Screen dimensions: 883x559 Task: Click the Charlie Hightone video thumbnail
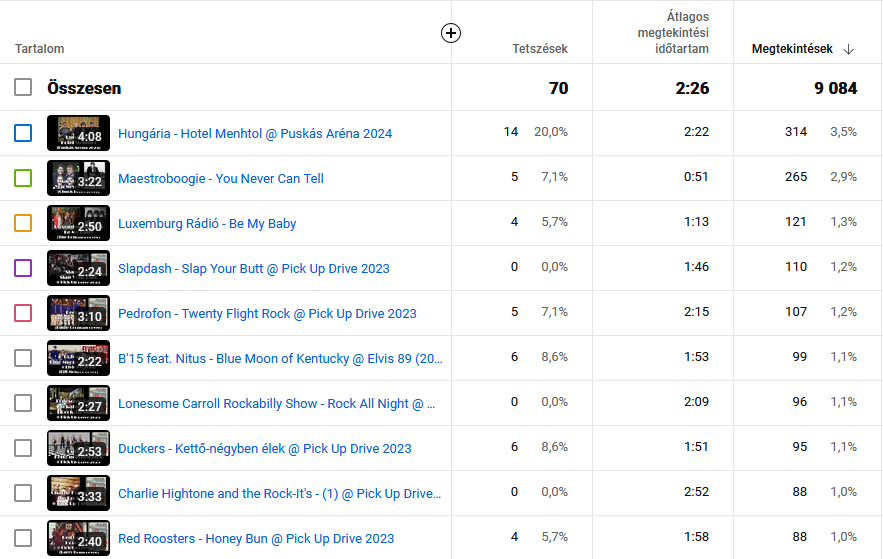point(78,493)
